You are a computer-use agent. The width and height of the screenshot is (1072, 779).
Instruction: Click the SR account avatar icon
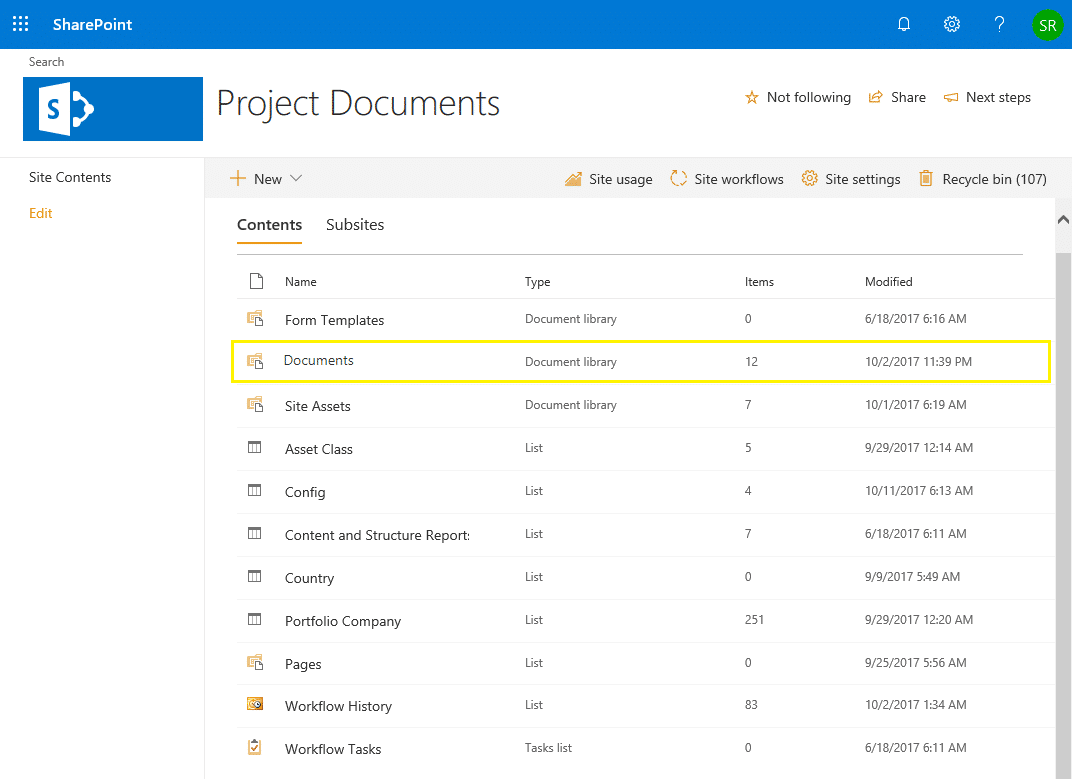tap(1047, 24)
